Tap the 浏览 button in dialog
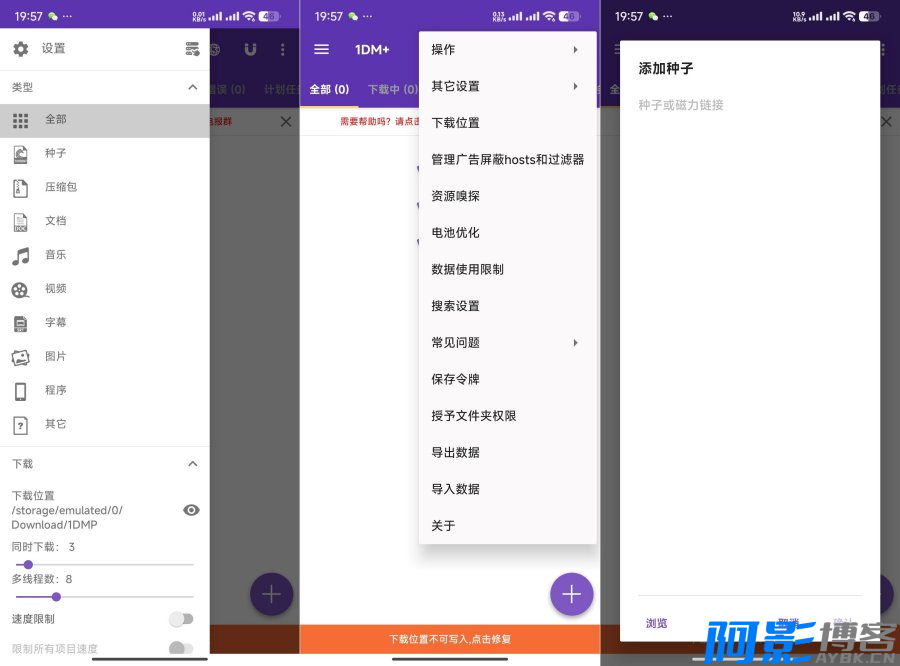The height and width of the screenshot is (666, 900). tap(657, 623)
